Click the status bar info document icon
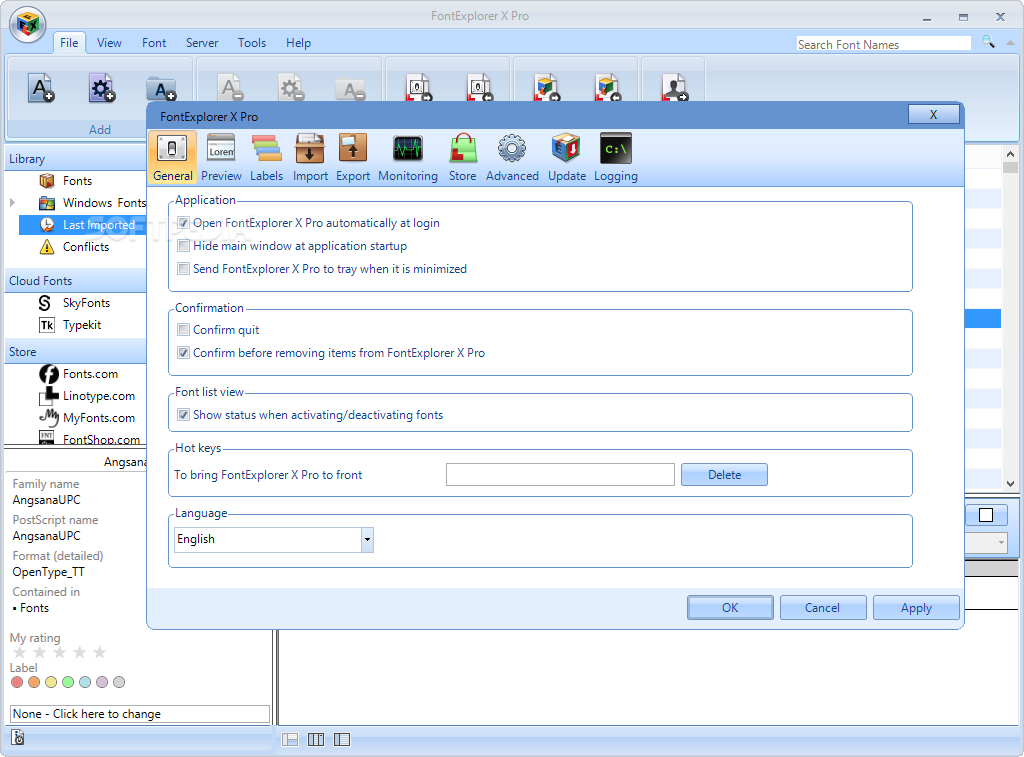The width and height of the screenshot is (1024, 757). 18,737
